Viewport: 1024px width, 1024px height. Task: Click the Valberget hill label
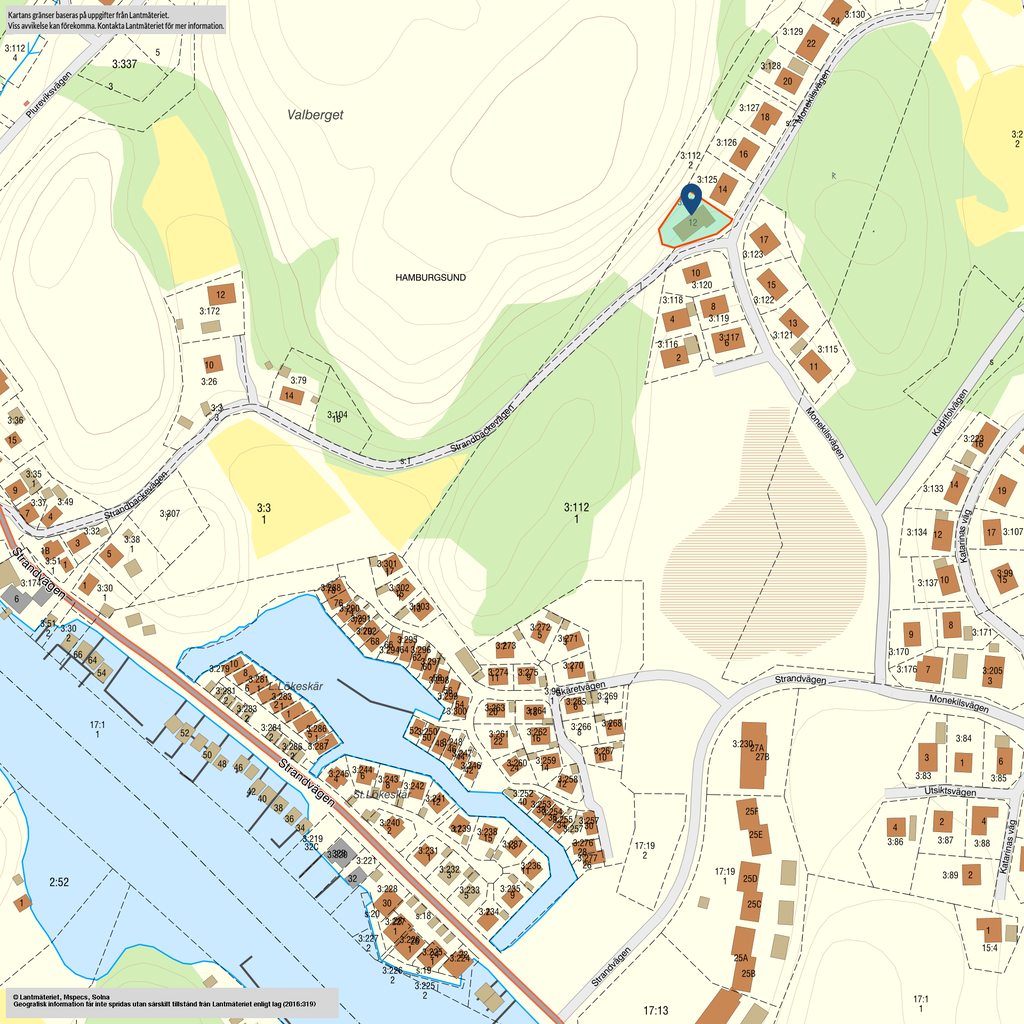click(x=315, y=115)
